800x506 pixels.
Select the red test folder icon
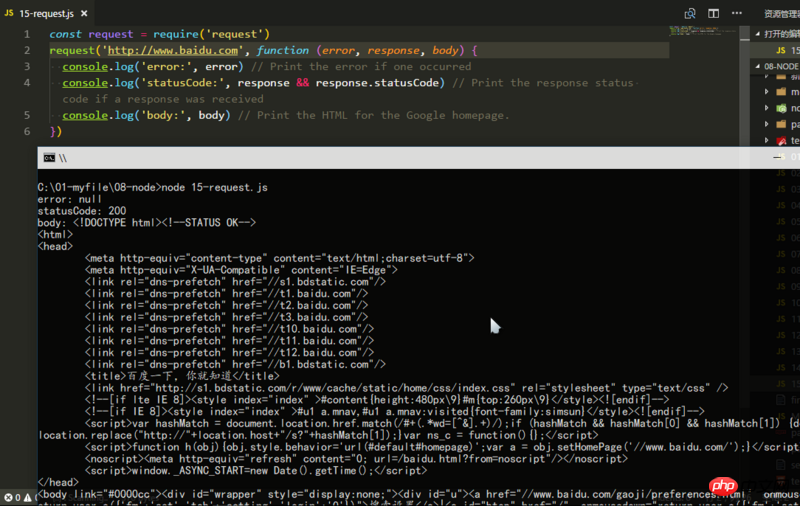pyautogui.click(x=781, y=140)
